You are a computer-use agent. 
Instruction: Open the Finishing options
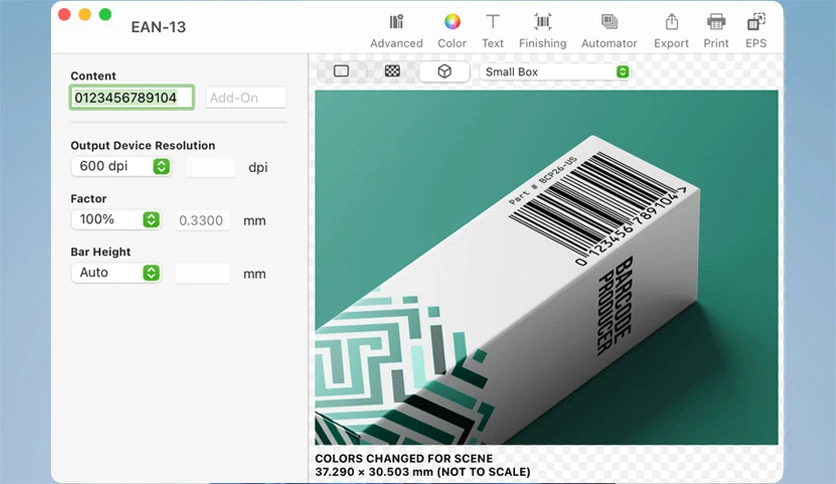543,31
